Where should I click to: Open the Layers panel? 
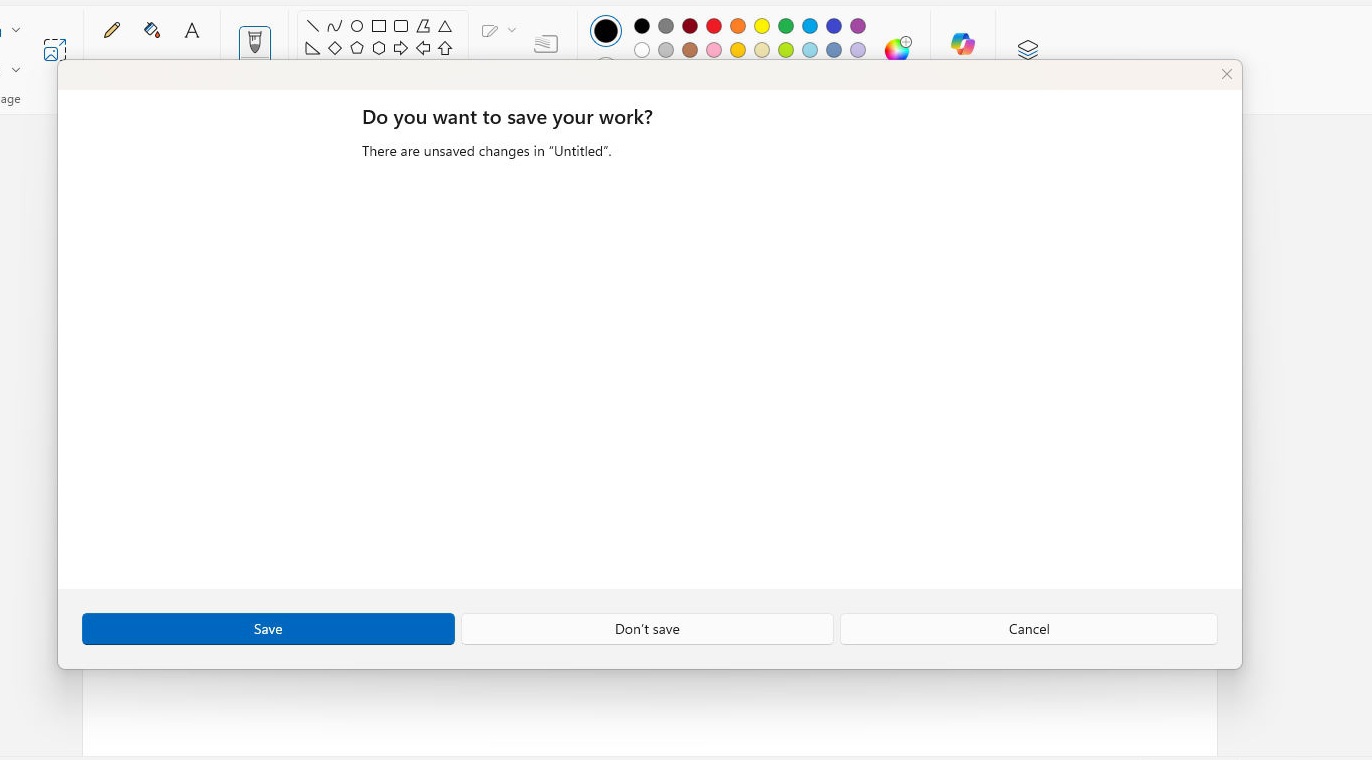click(x=1028, y=49)
